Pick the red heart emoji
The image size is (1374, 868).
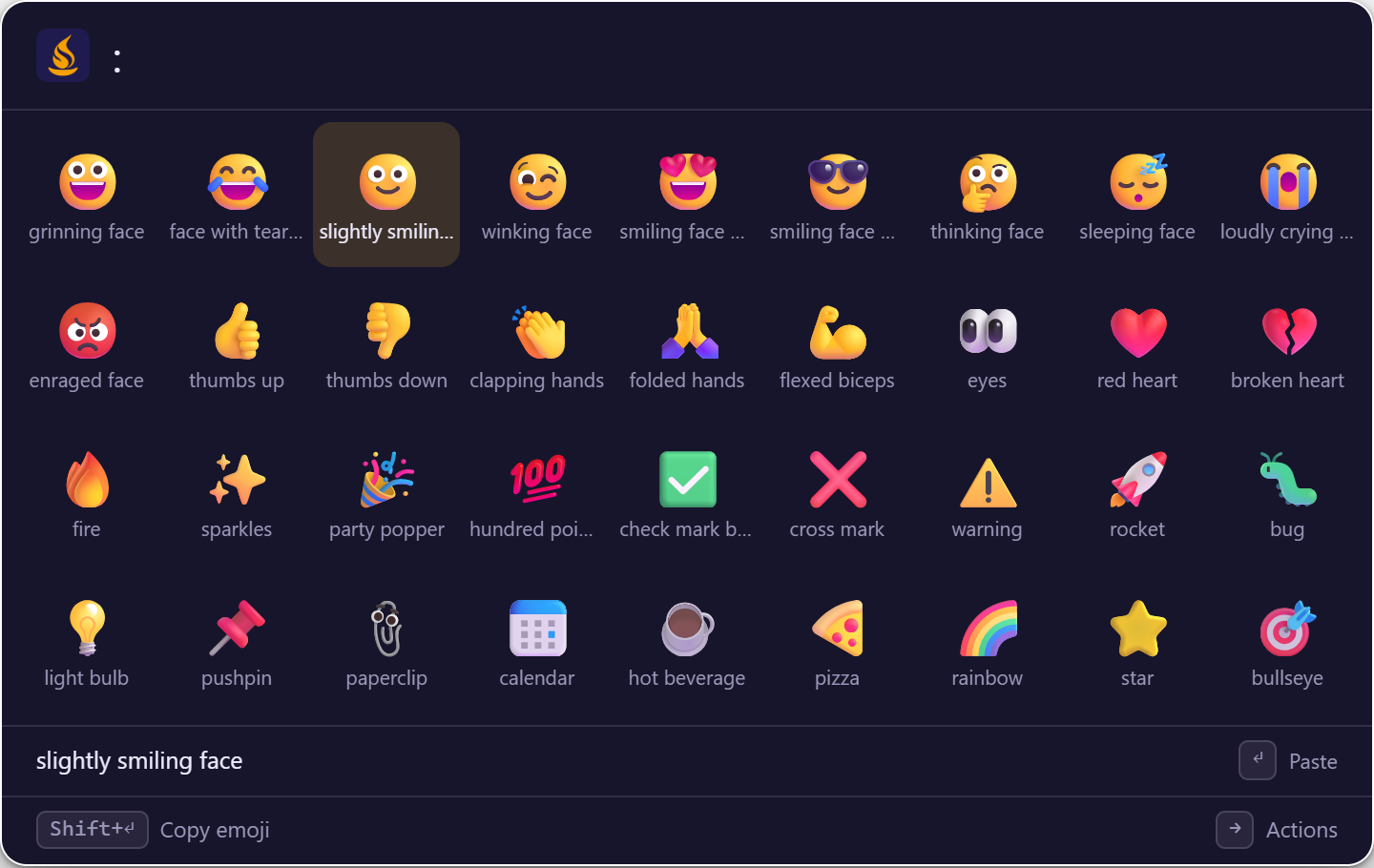pos(1137,343)
